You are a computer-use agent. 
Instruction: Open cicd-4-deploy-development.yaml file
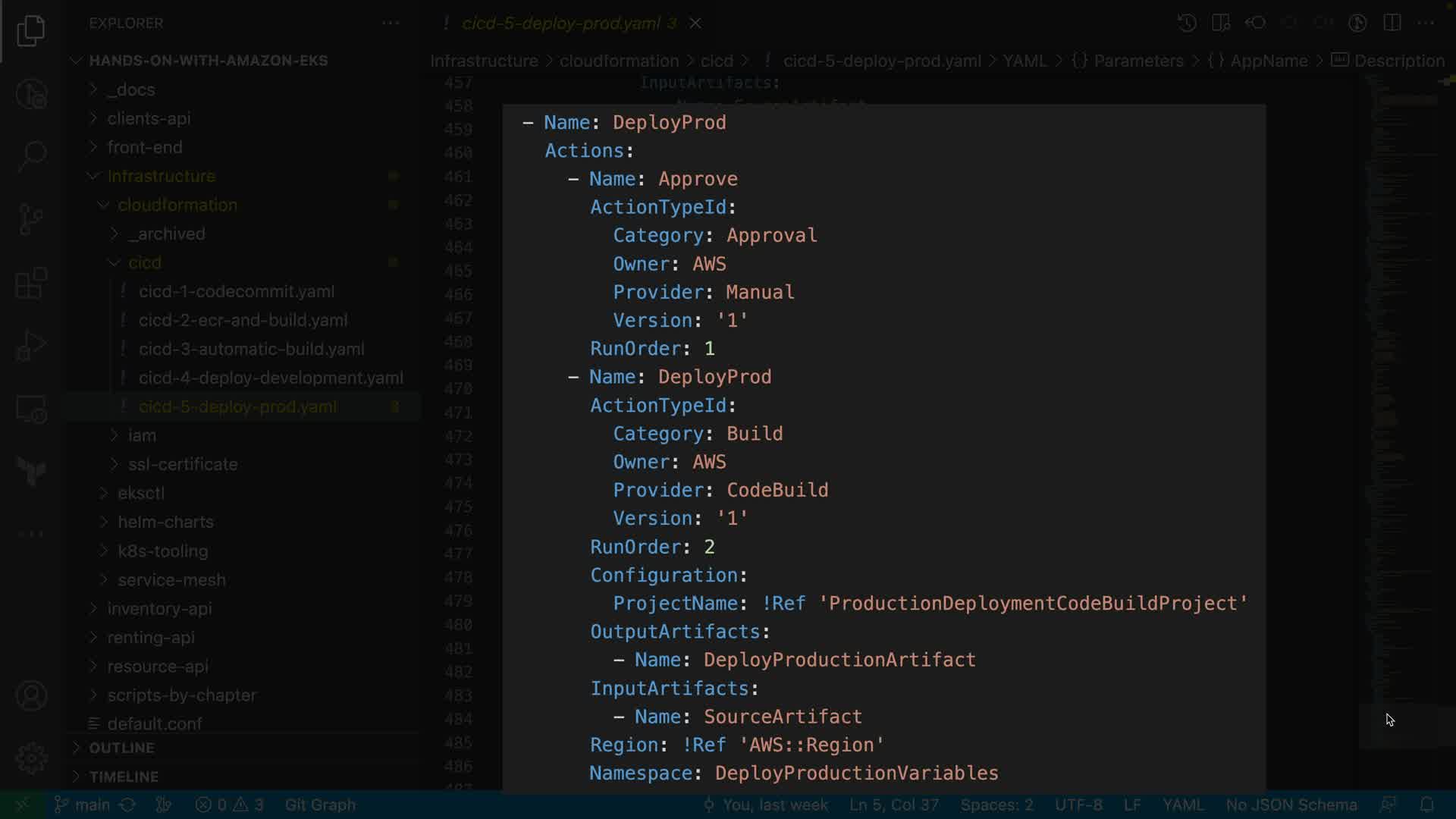point(271,378)
